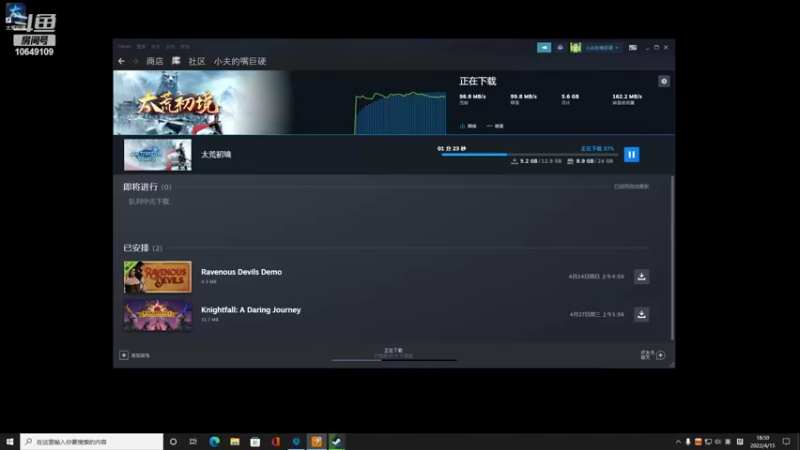The image size is (800, 450).
Task: Open download settings gear icon
Action: click(x=664, y=81)
